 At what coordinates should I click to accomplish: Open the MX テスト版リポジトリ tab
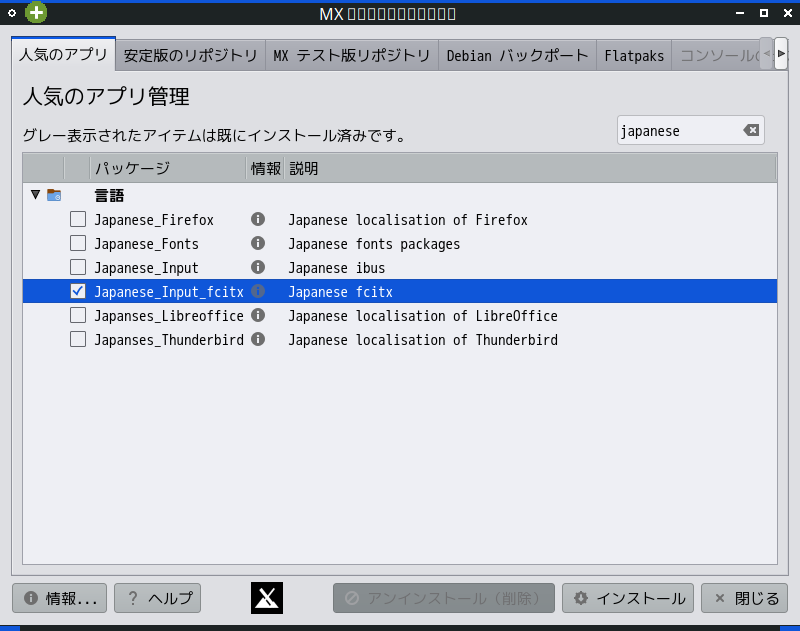click(352, 56)
